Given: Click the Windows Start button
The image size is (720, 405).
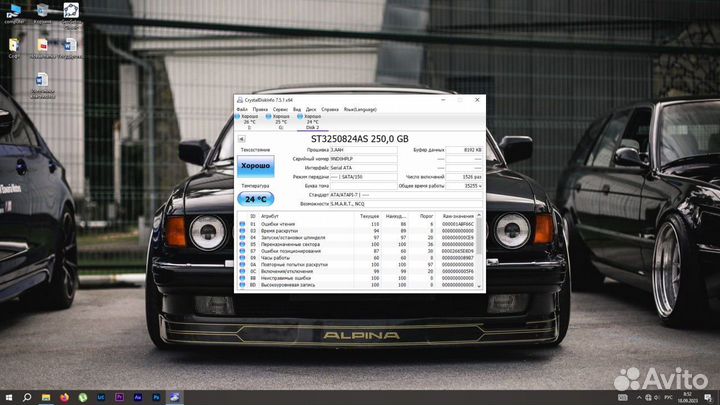Looking at the screenshot, I should click(x=9, y=397).
